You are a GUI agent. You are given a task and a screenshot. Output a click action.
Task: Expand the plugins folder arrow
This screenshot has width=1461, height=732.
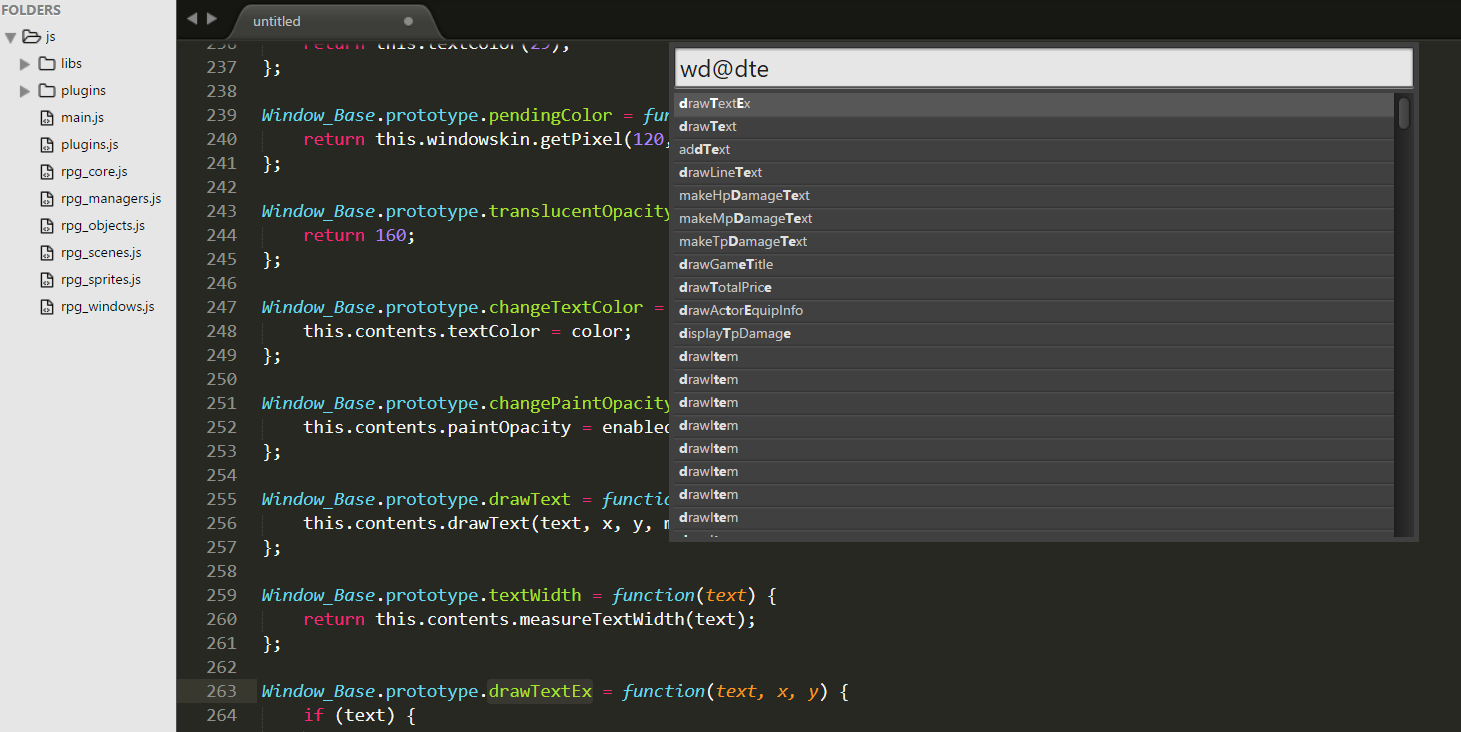pos(25,91)
